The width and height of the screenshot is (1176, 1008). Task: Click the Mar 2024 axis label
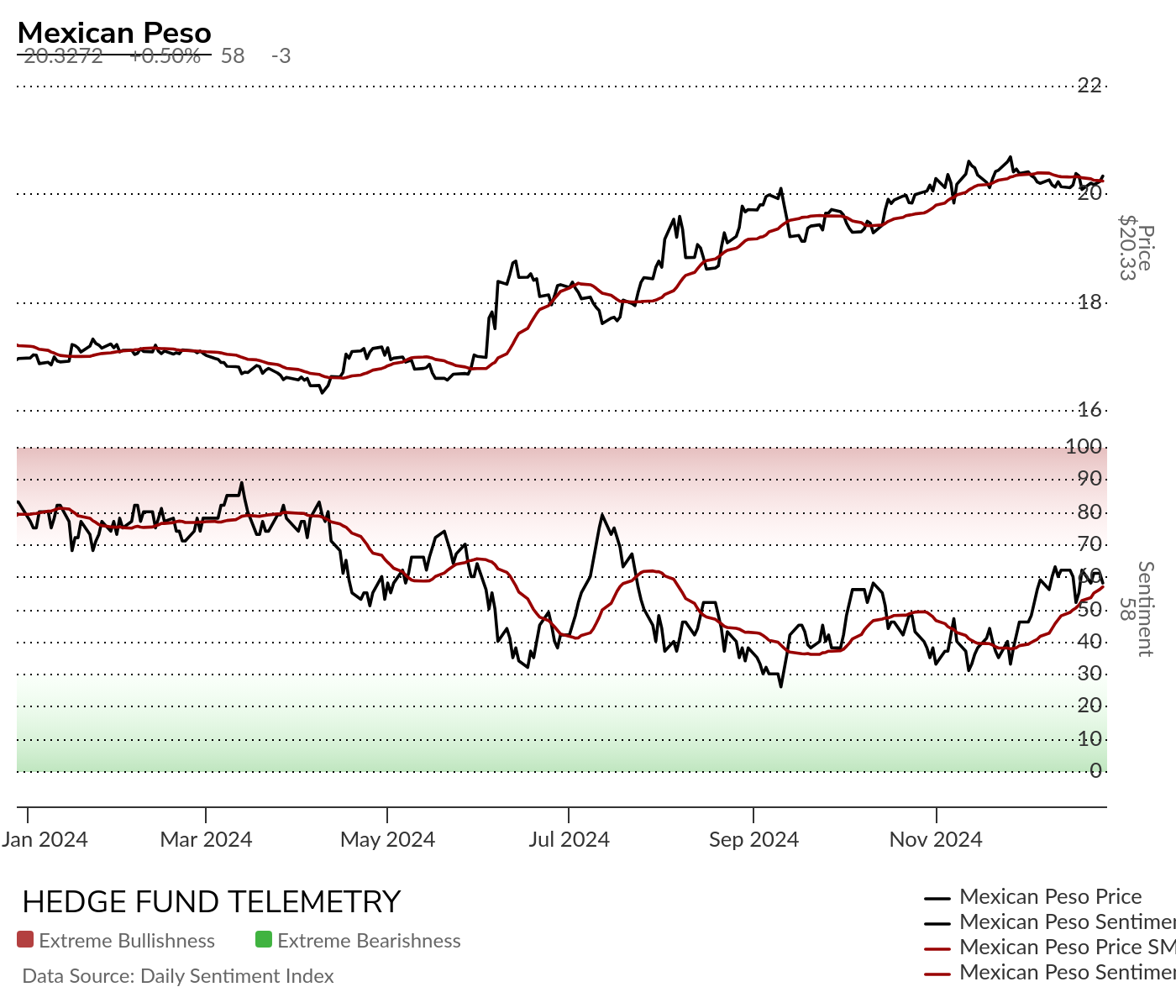pyautogui.click(x=206, y=839)
